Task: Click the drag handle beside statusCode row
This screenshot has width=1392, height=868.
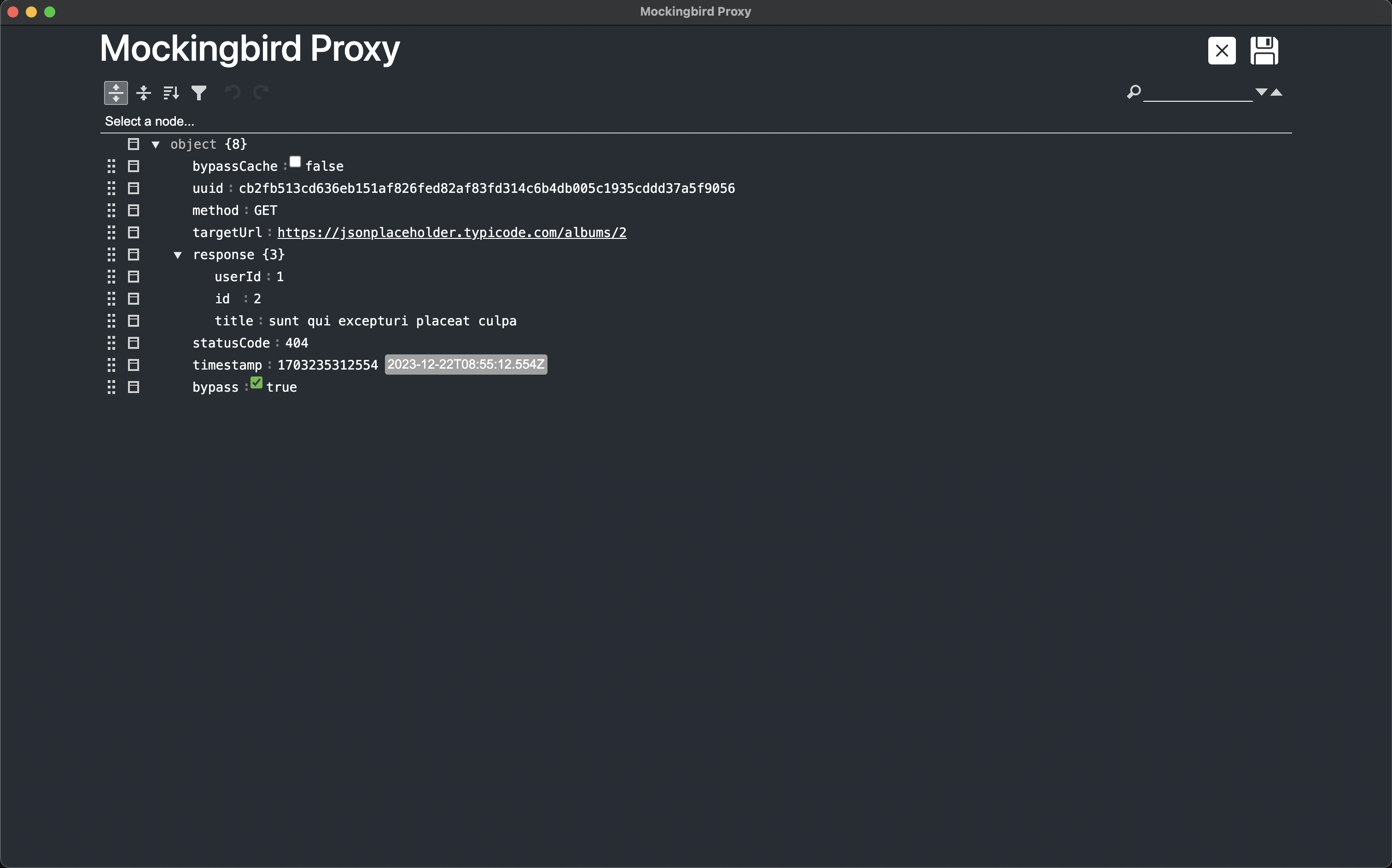Action: (x=111, y=343)
